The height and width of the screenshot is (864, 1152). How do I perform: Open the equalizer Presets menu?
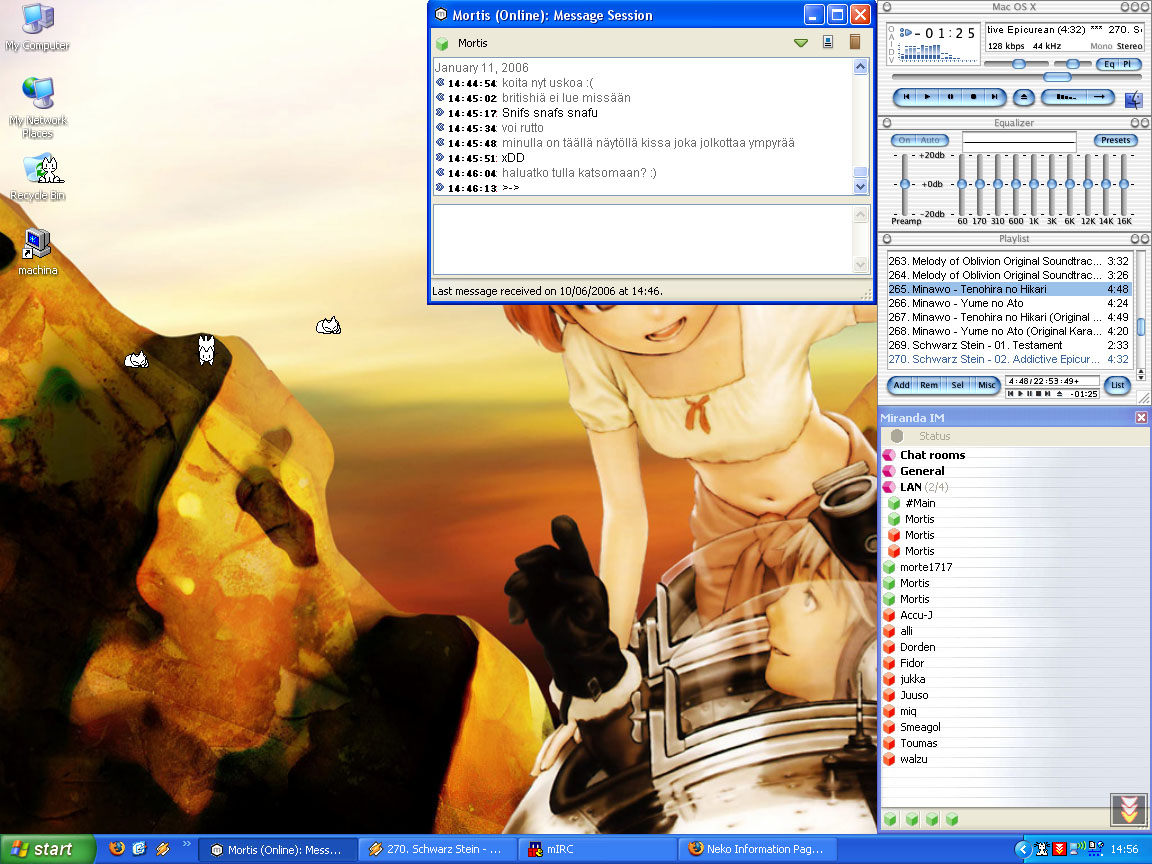point(1115,140)
